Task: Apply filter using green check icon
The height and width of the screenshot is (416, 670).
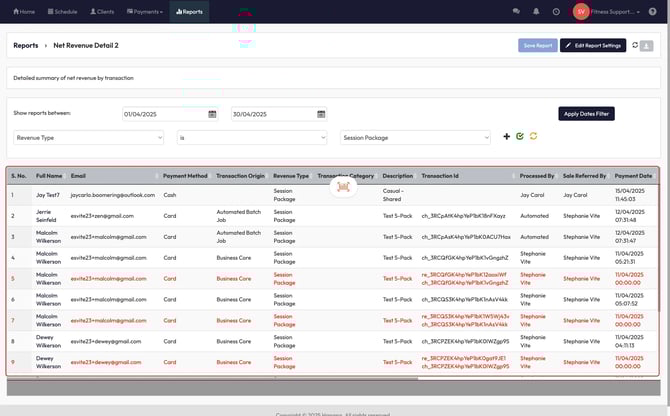Action: coord(520,136)
